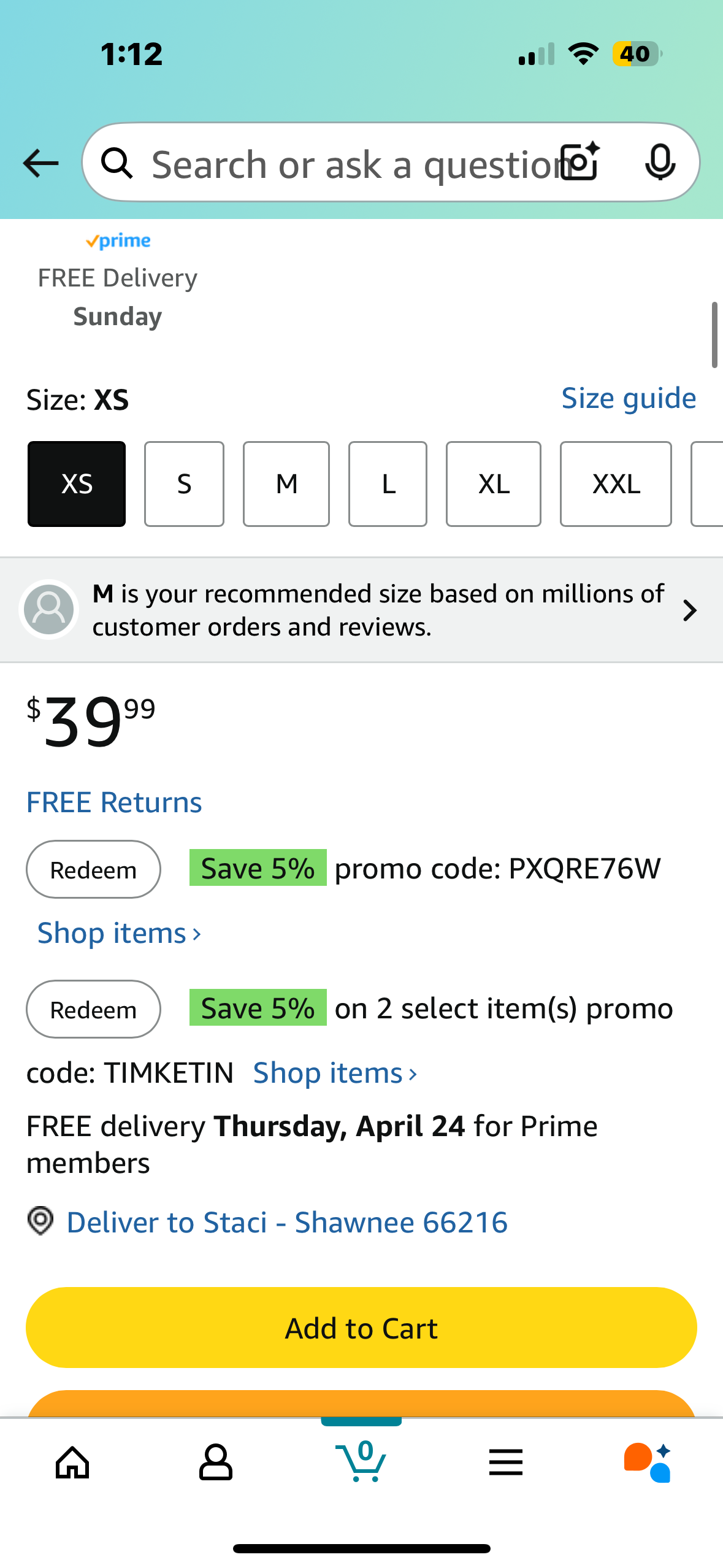The width and height of the screenshot is (723, 1568).
Task: Select size S option
Action: coord(184,484)
